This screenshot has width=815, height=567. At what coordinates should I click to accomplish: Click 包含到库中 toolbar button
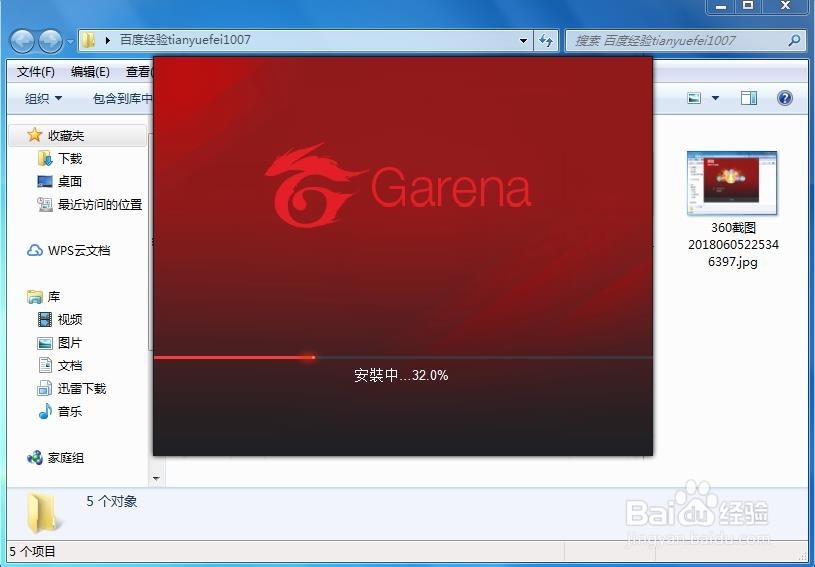[x=123, y=98]
